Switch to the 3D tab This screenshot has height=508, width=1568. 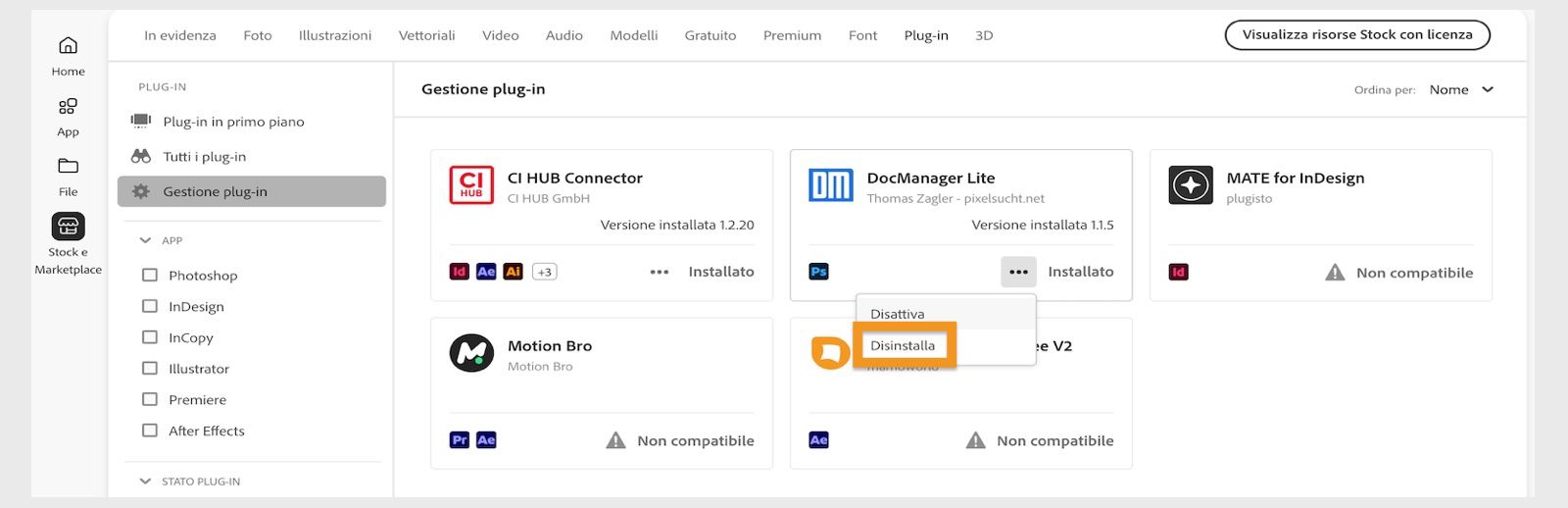(x=984, y=35)
